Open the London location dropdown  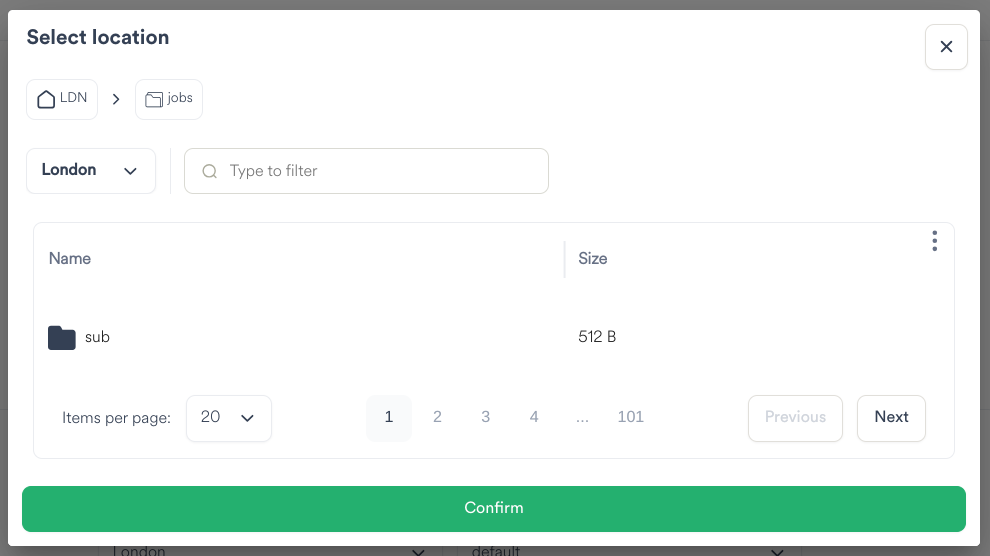91,171
